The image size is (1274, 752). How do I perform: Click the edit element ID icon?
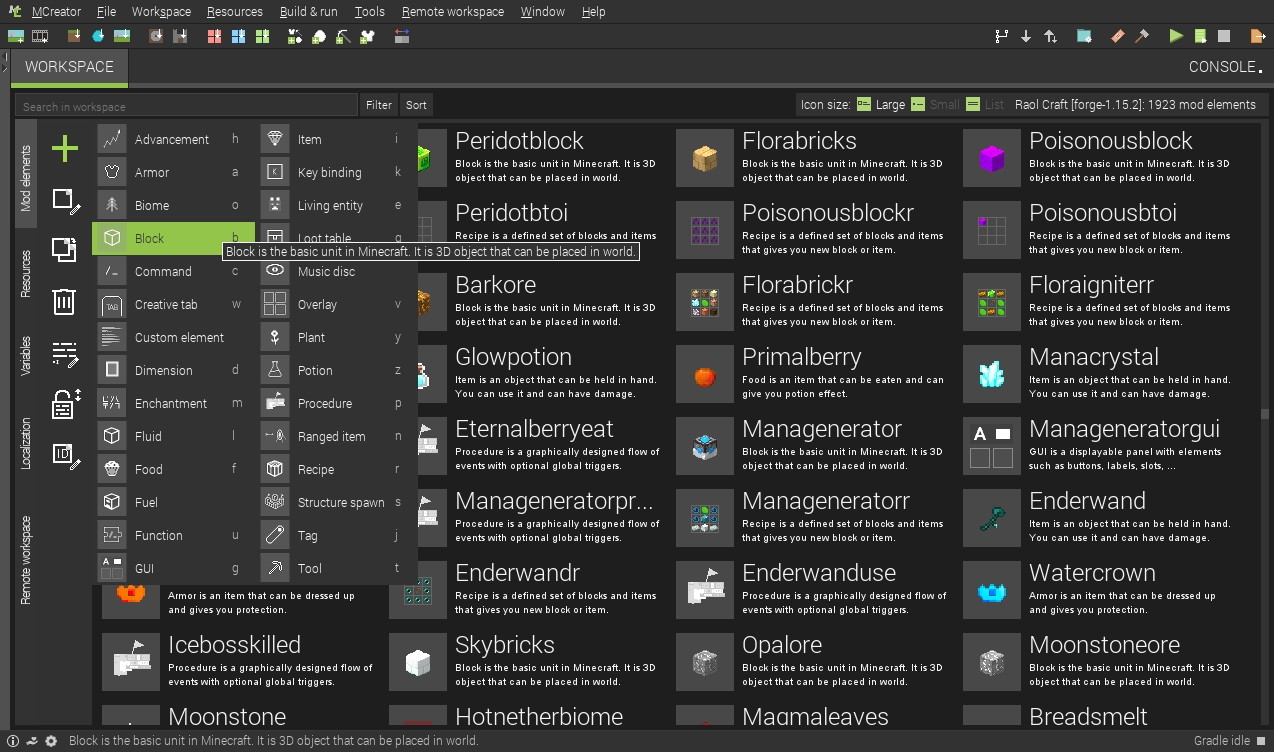click(66, 456)
